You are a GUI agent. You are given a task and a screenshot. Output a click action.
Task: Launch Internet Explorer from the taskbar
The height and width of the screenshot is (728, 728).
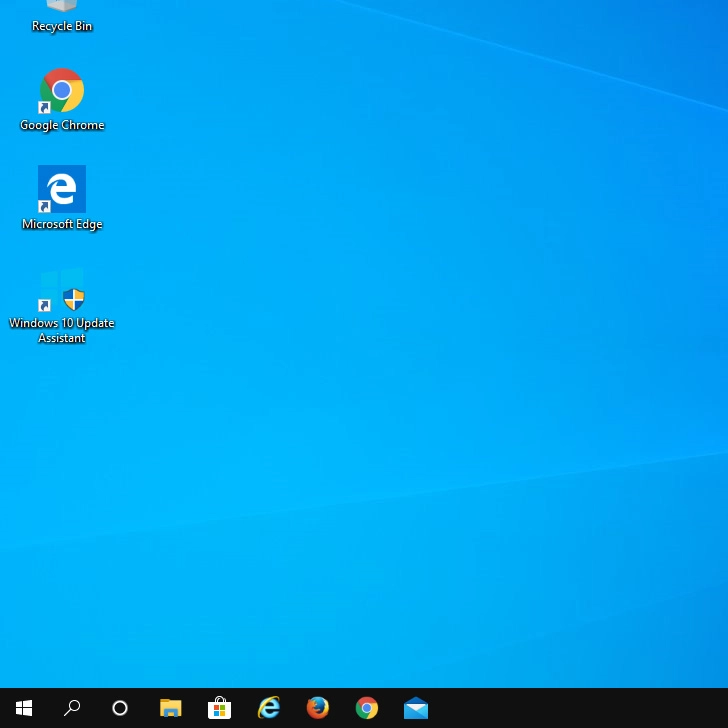click(269, 708)
